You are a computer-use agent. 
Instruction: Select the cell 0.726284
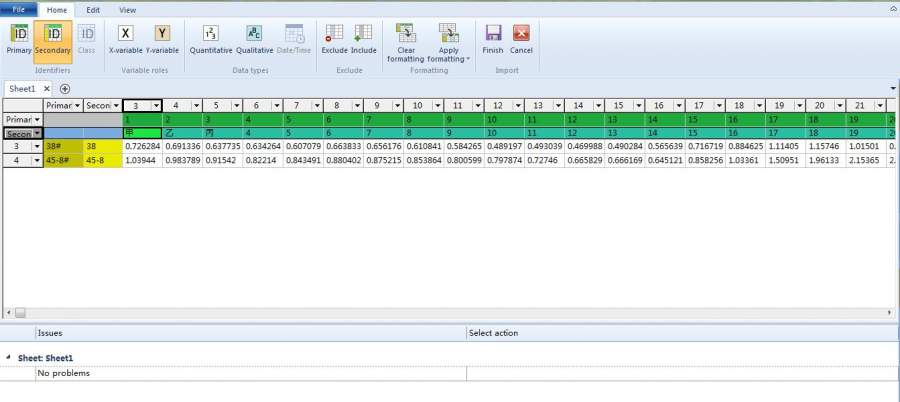click(142, 147)
